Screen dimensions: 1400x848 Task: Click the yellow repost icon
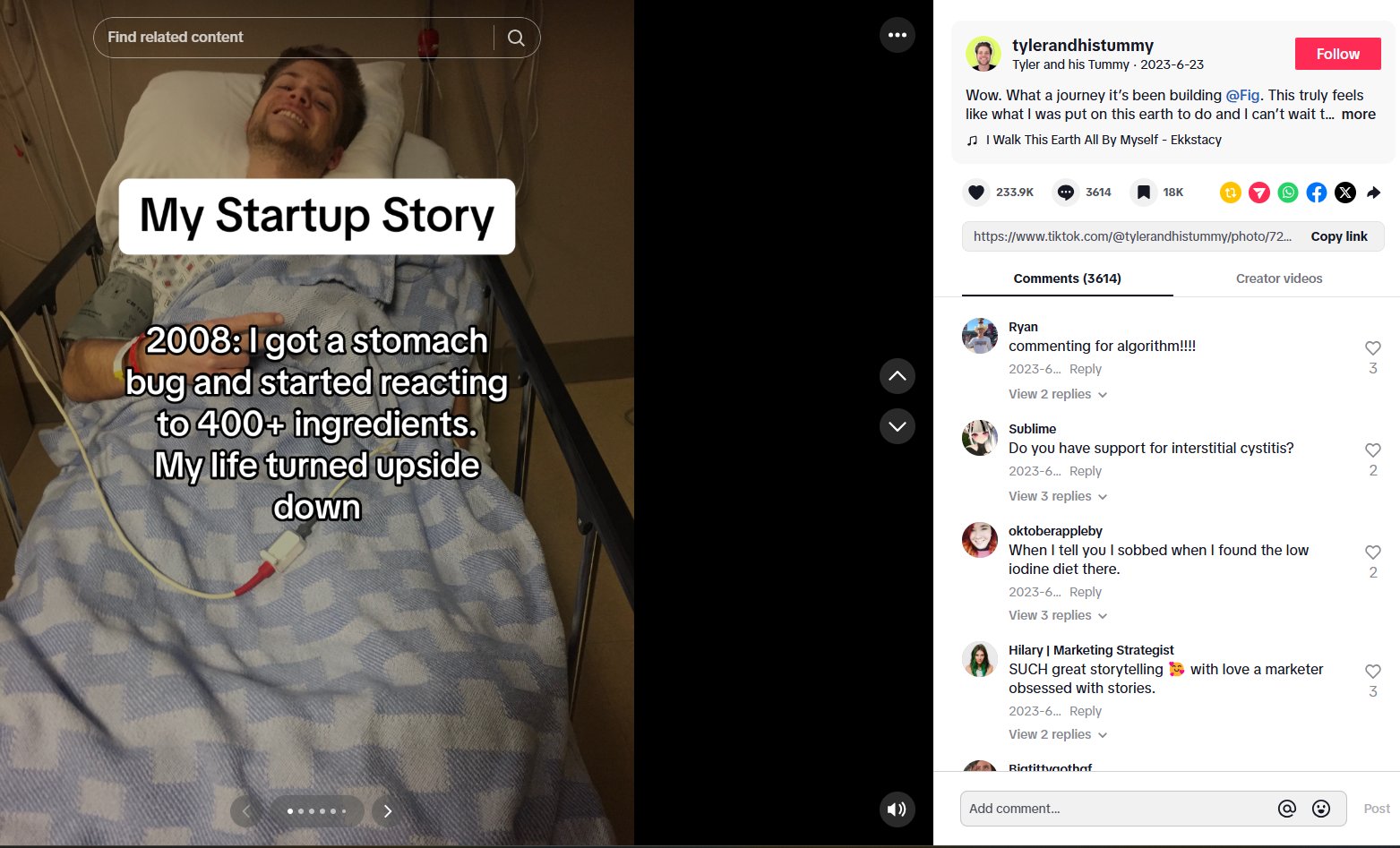[1231, 193]
